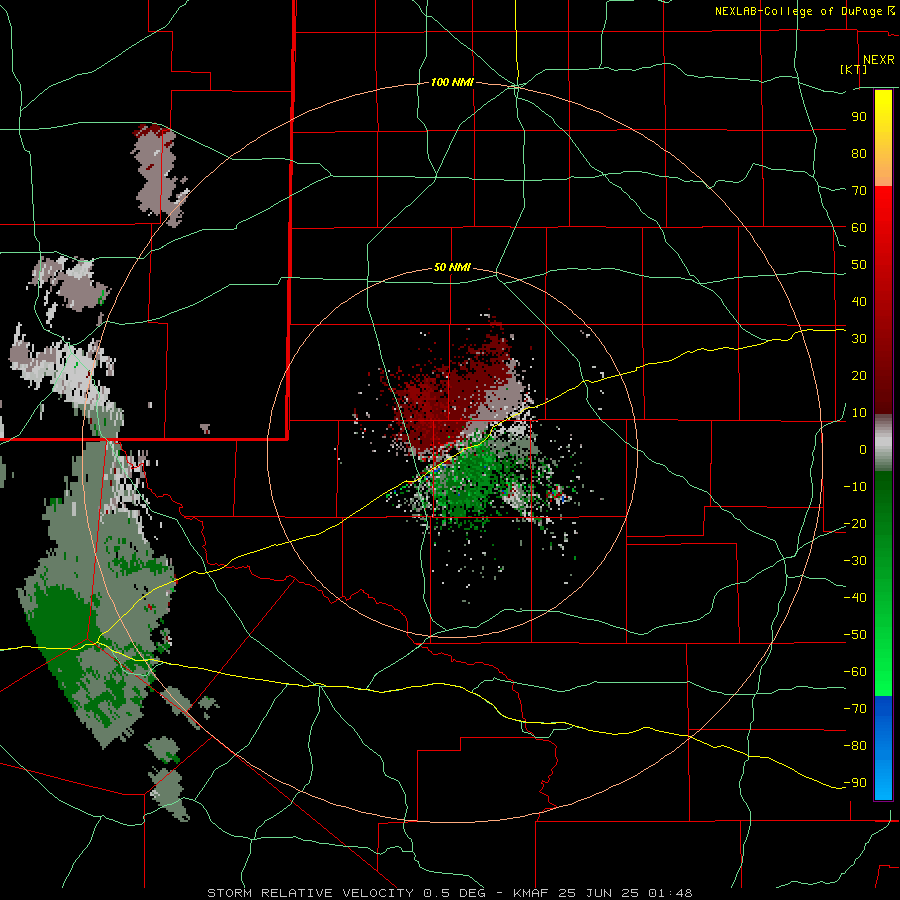
Task: Click the 50 value on the velocity scale
Action: [859, 265]
